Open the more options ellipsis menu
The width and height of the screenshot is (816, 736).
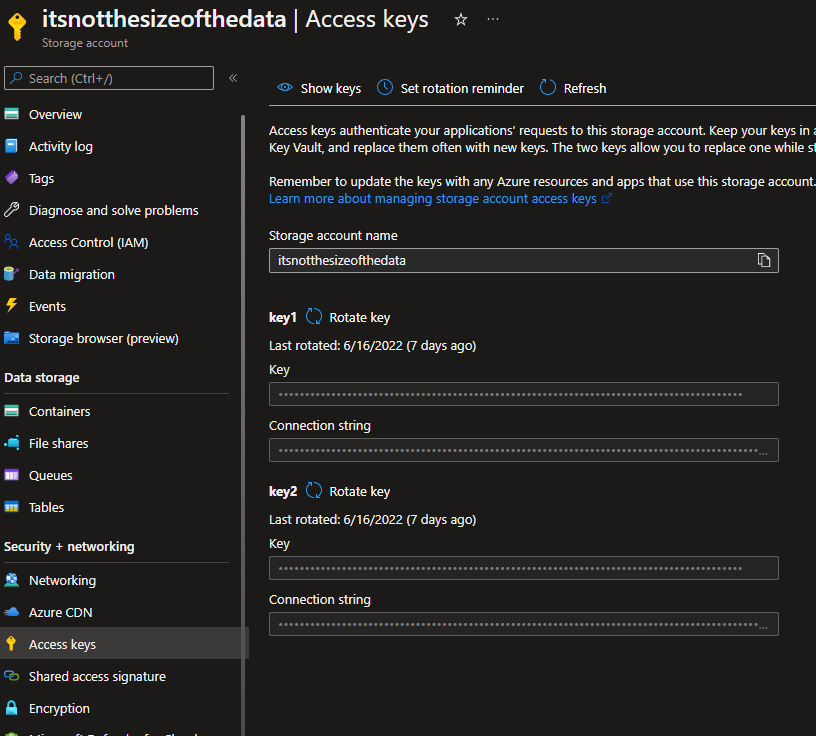point(492,20)
